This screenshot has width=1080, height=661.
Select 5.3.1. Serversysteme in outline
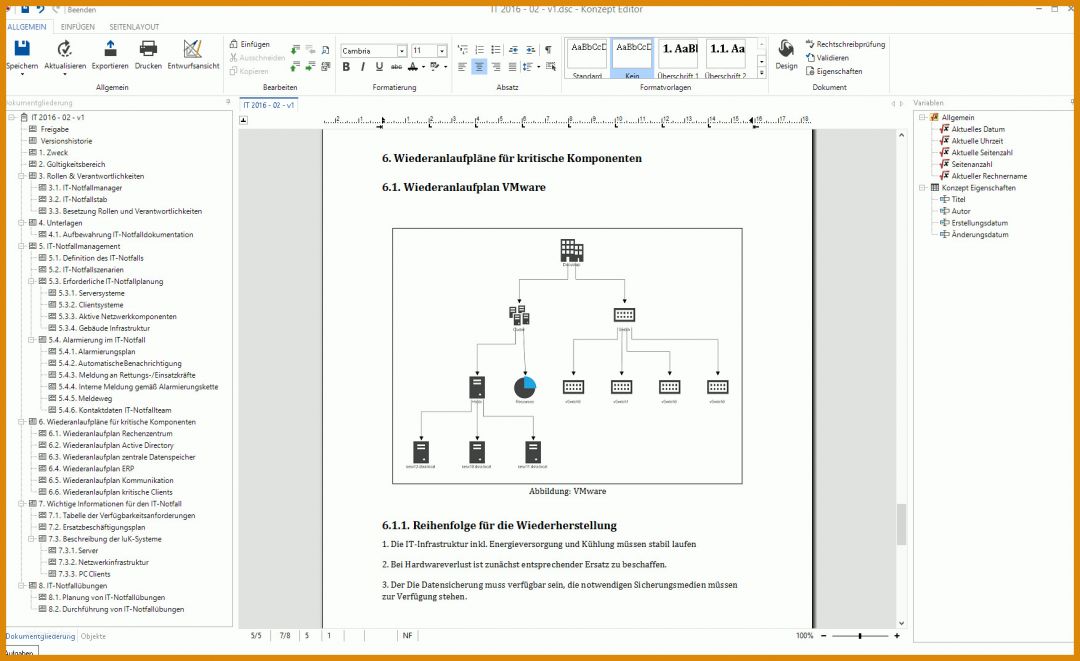click(x=92, y=293)
